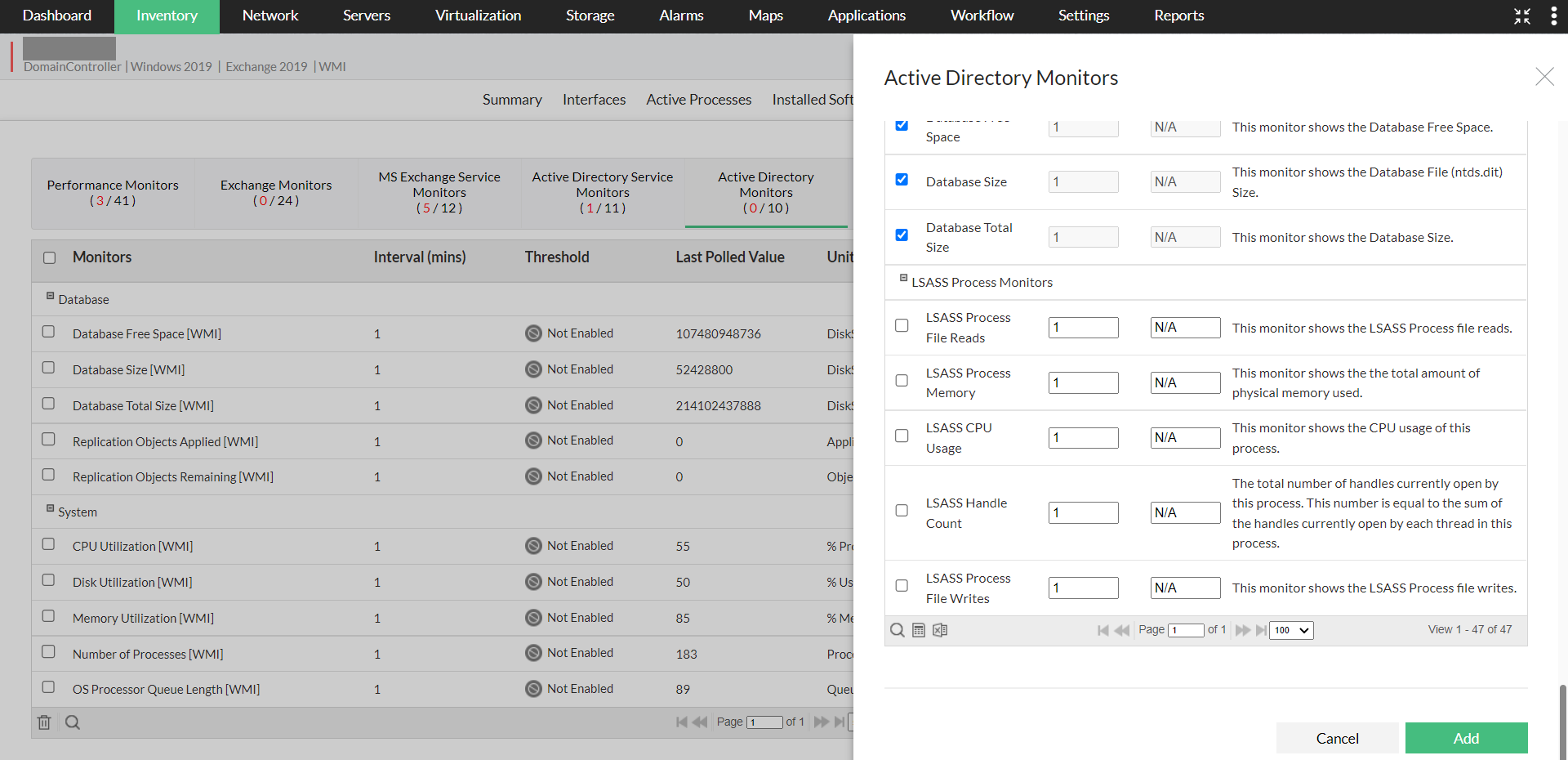Screen dimensions: 1568x760
Task: Click the exit fullscreen arrows icon in the top bar
Action: 1521,16
